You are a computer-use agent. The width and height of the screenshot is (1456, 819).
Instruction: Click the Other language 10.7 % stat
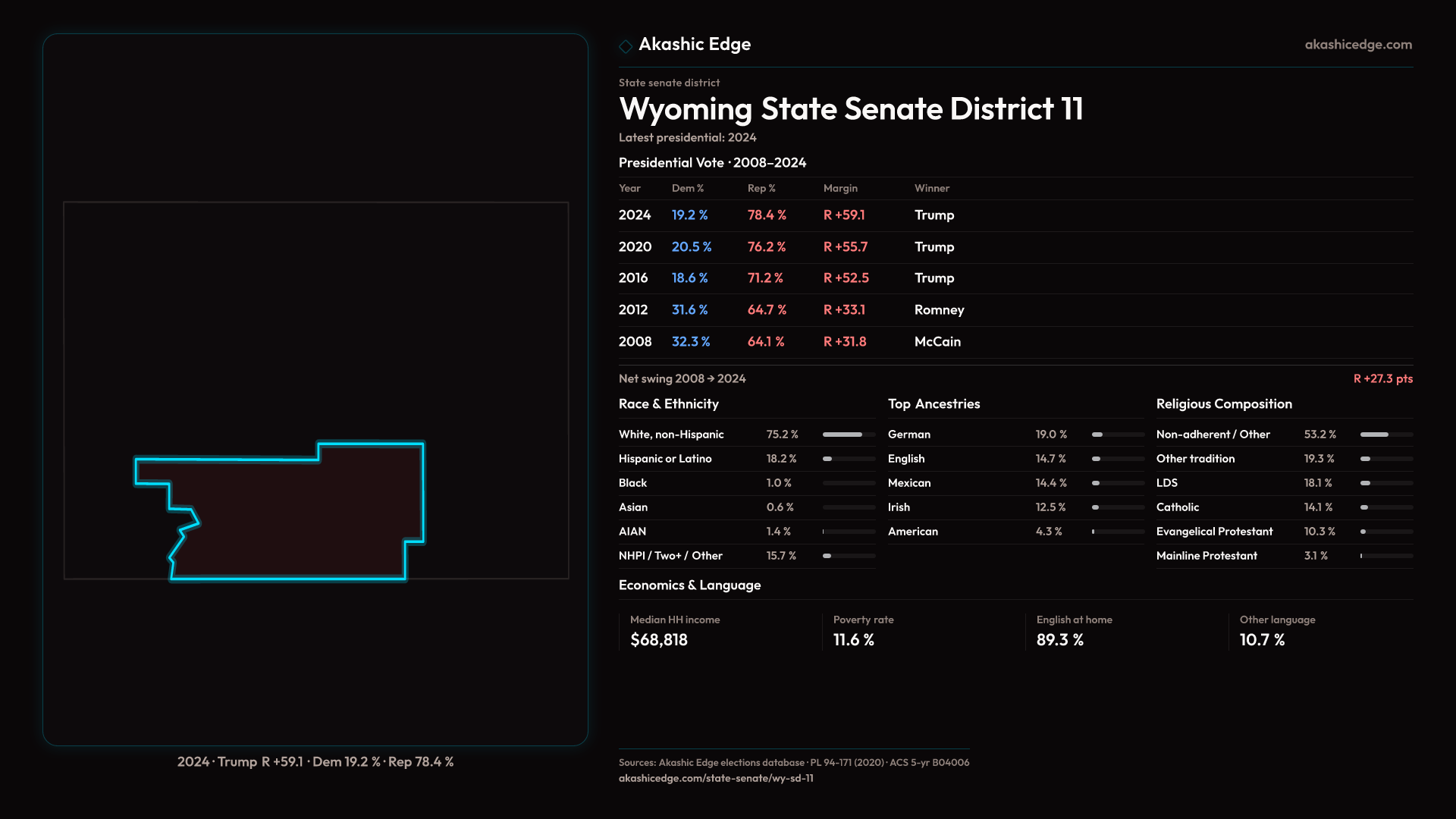tap(1262, 640)
